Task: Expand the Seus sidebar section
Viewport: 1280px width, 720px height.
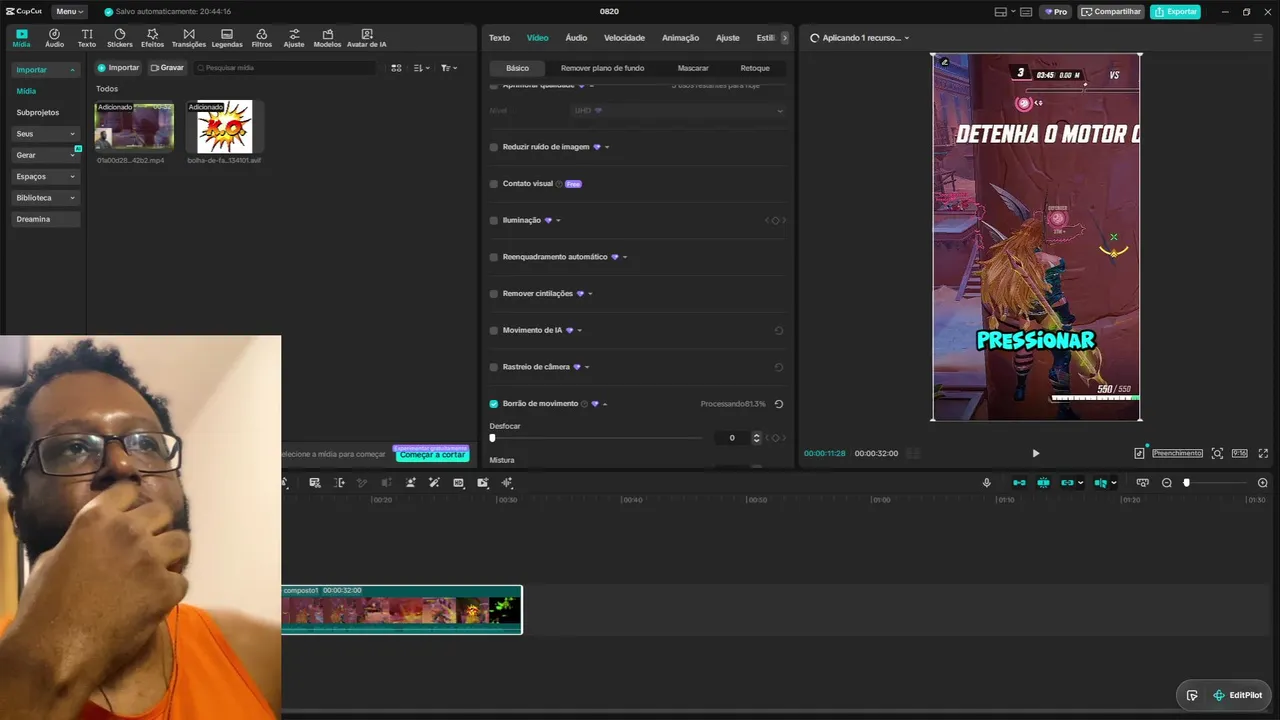Action: coord(46,134)
